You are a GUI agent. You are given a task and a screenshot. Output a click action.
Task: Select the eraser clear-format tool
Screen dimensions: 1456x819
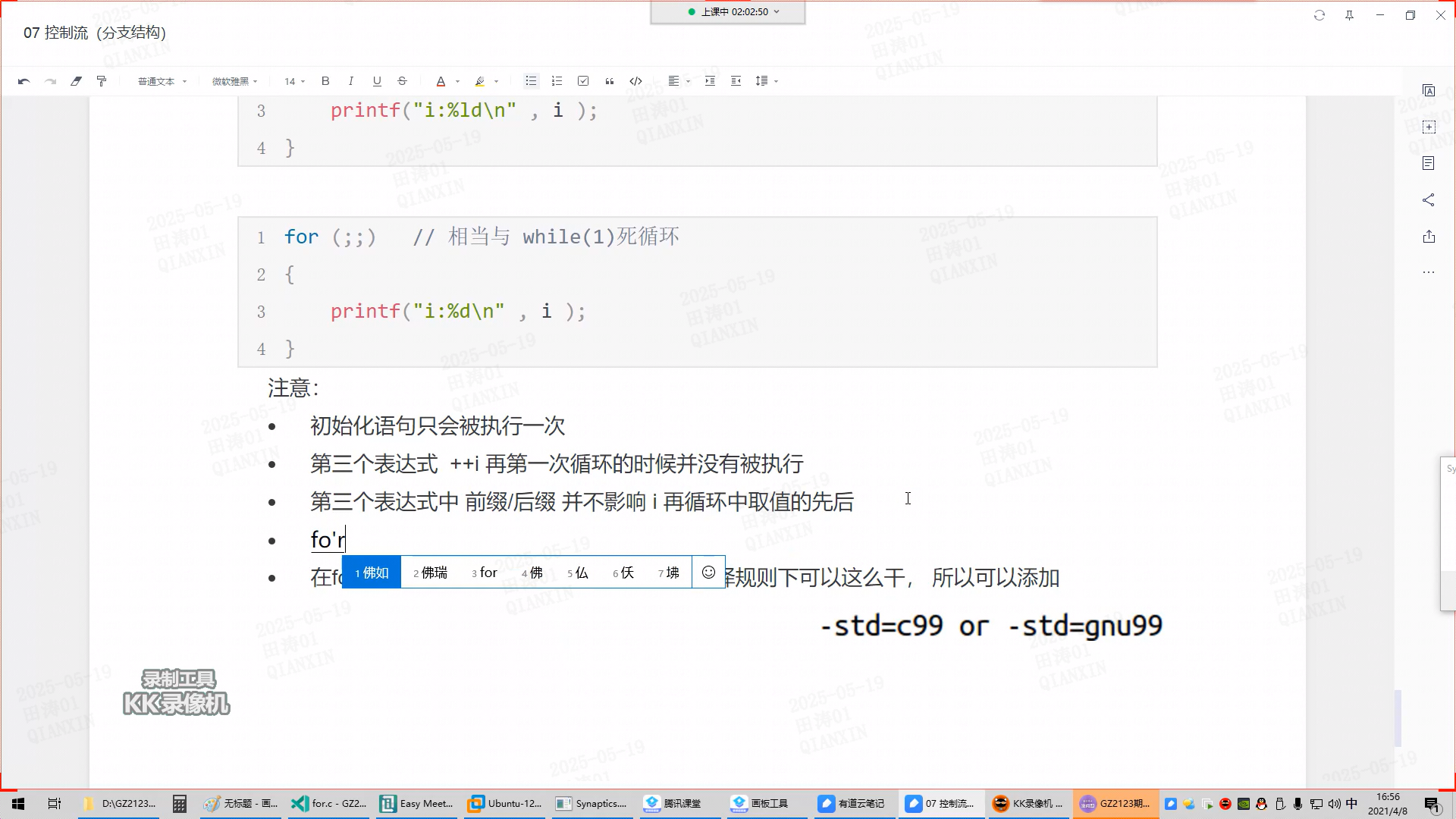[x=76, y=81]
